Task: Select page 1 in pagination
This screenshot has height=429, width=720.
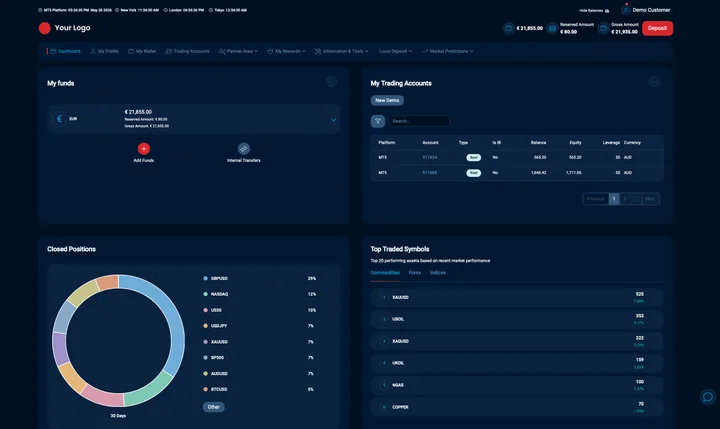Action: pos(614,199)
